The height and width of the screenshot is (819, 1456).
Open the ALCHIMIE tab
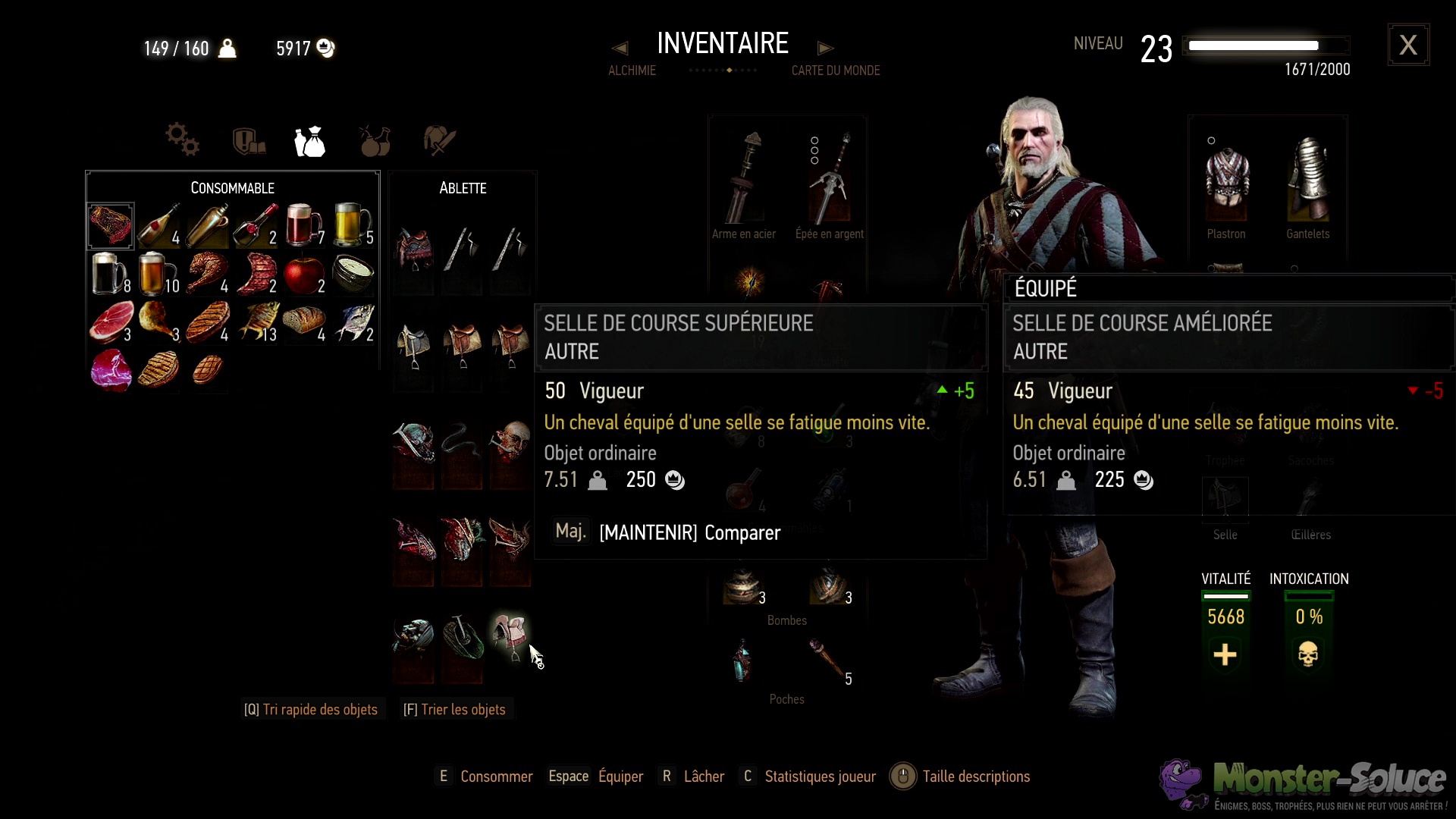pyautogui.click(x=632, y=71)
